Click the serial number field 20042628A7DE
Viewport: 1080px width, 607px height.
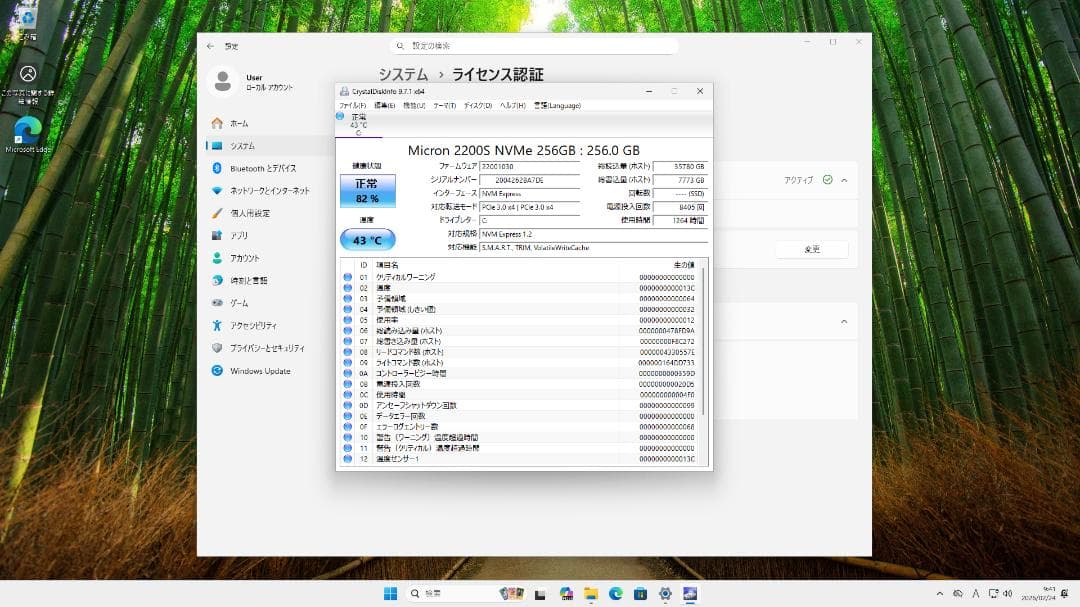[x=529, y=180]
